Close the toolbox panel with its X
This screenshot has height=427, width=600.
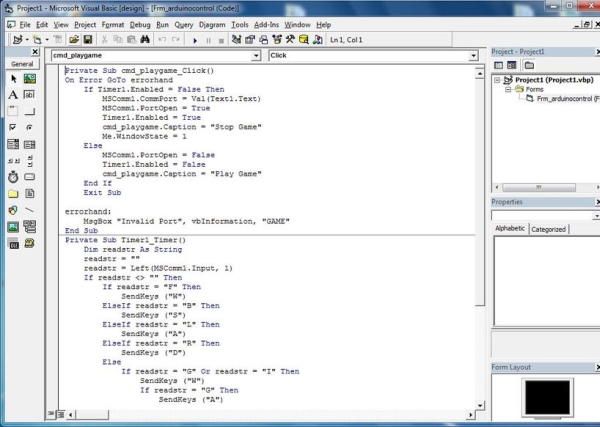35,51
